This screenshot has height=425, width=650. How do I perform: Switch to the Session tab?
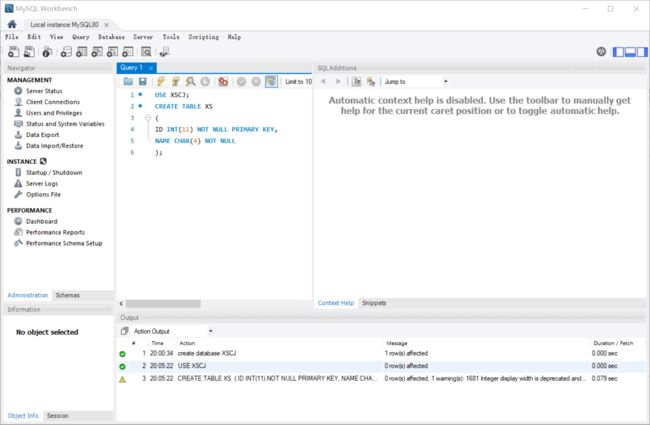click(x=58, y=415)
